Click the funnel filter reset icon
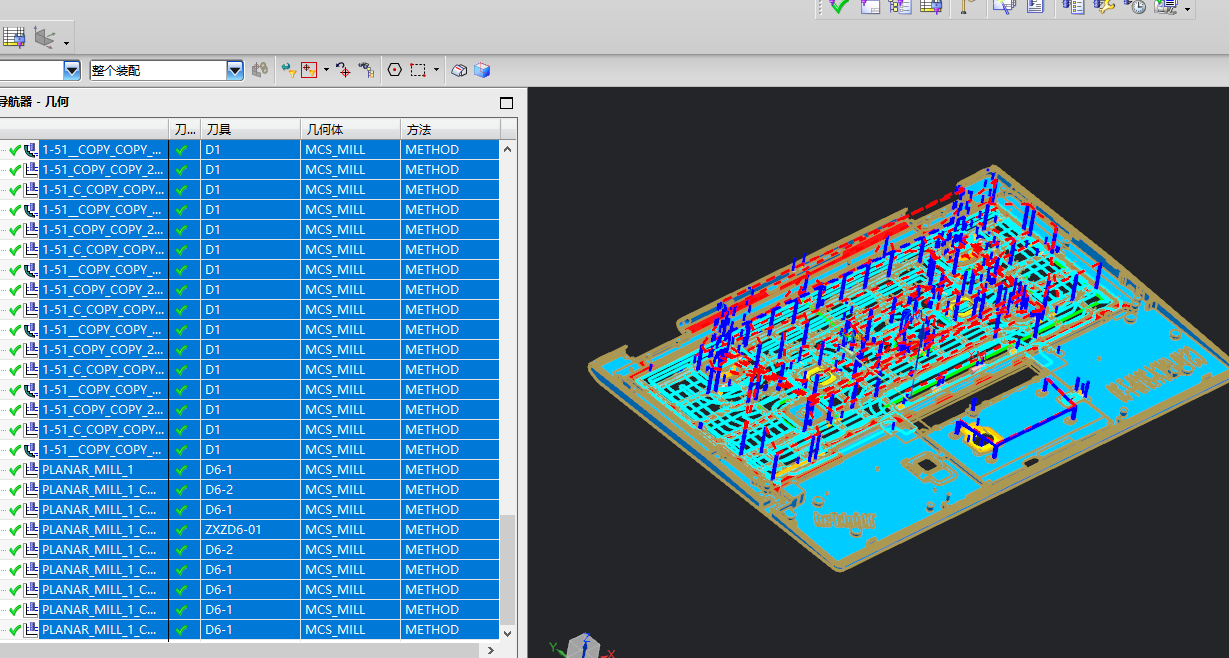This screenshot has width=1229, height=658. (288, 70)
